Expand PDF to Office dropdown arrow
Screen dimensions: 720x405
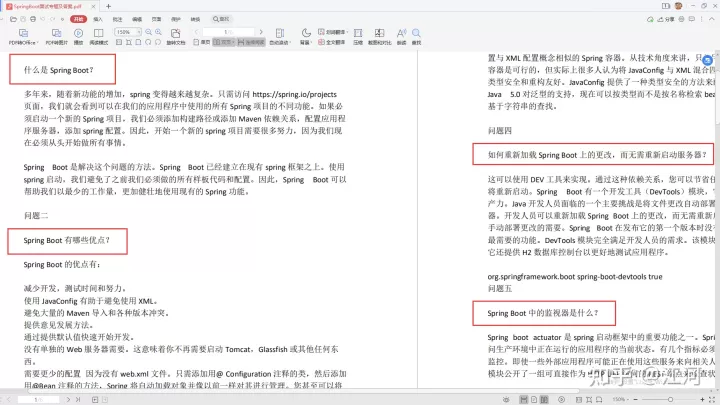pos(37,43)
